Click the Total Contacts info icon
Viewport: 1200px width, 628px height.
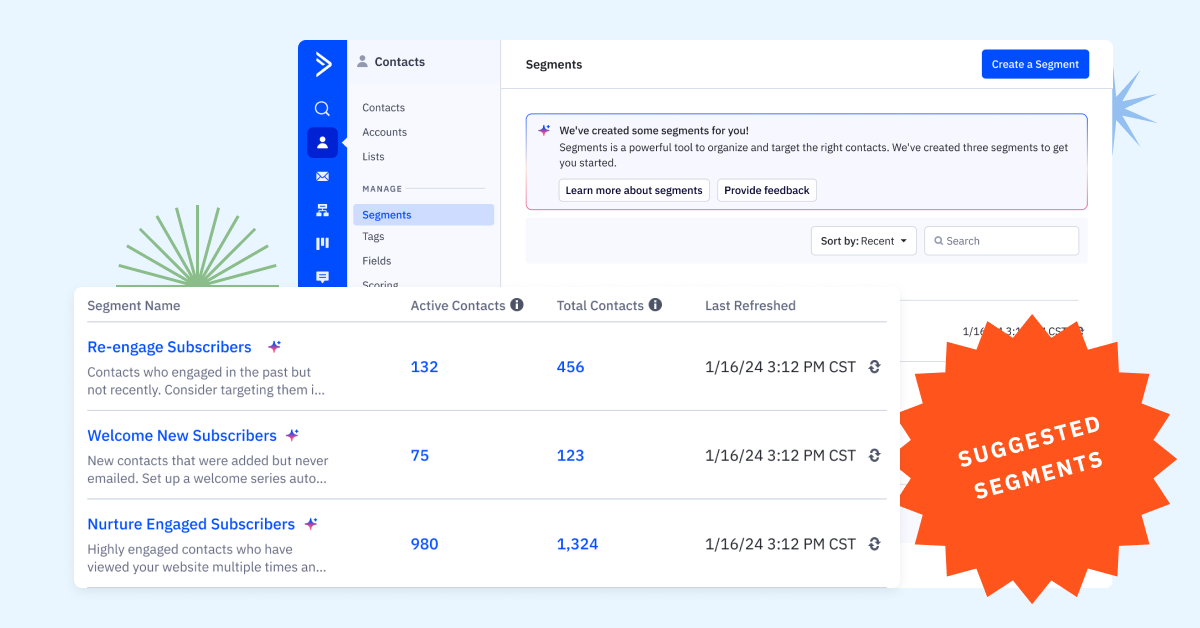coord(655,305)
